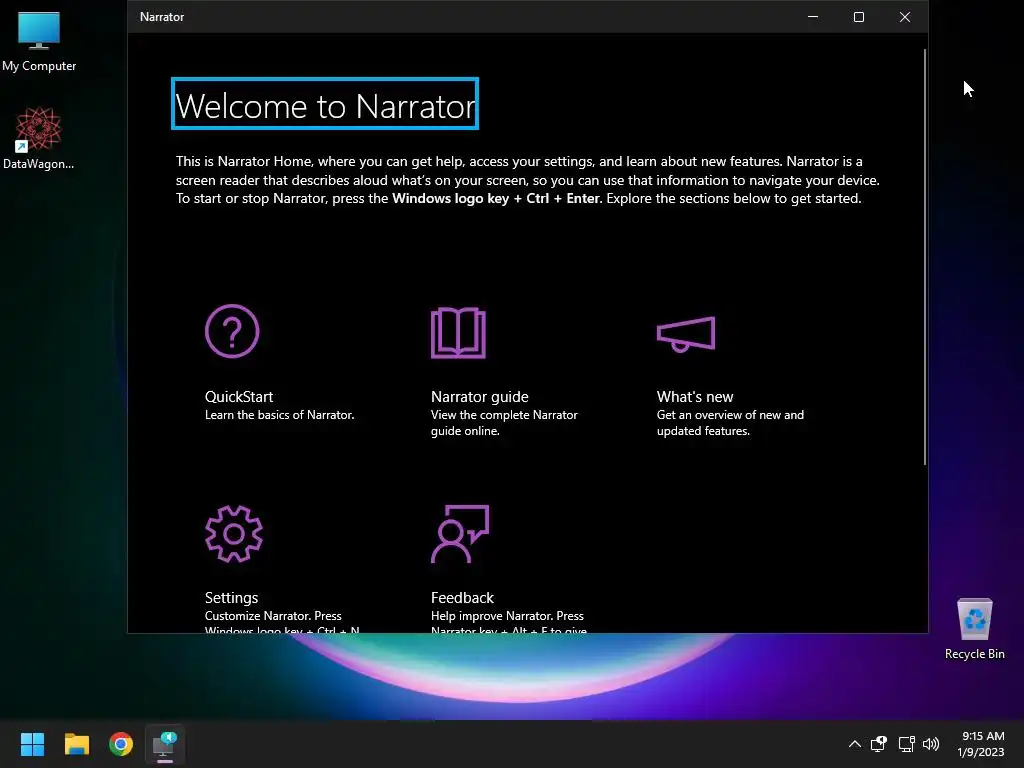Select the QuickStart title link
Image resolution: width=1024 pixels, height=768 pixels.
[239, 396]
